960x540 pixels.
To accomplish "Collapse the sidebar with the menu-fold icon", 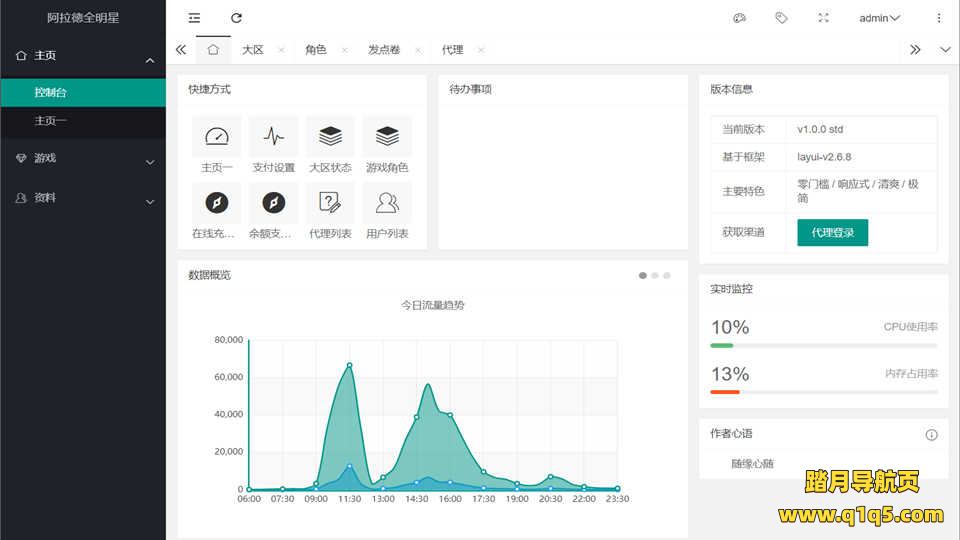I will click(194, 18).
